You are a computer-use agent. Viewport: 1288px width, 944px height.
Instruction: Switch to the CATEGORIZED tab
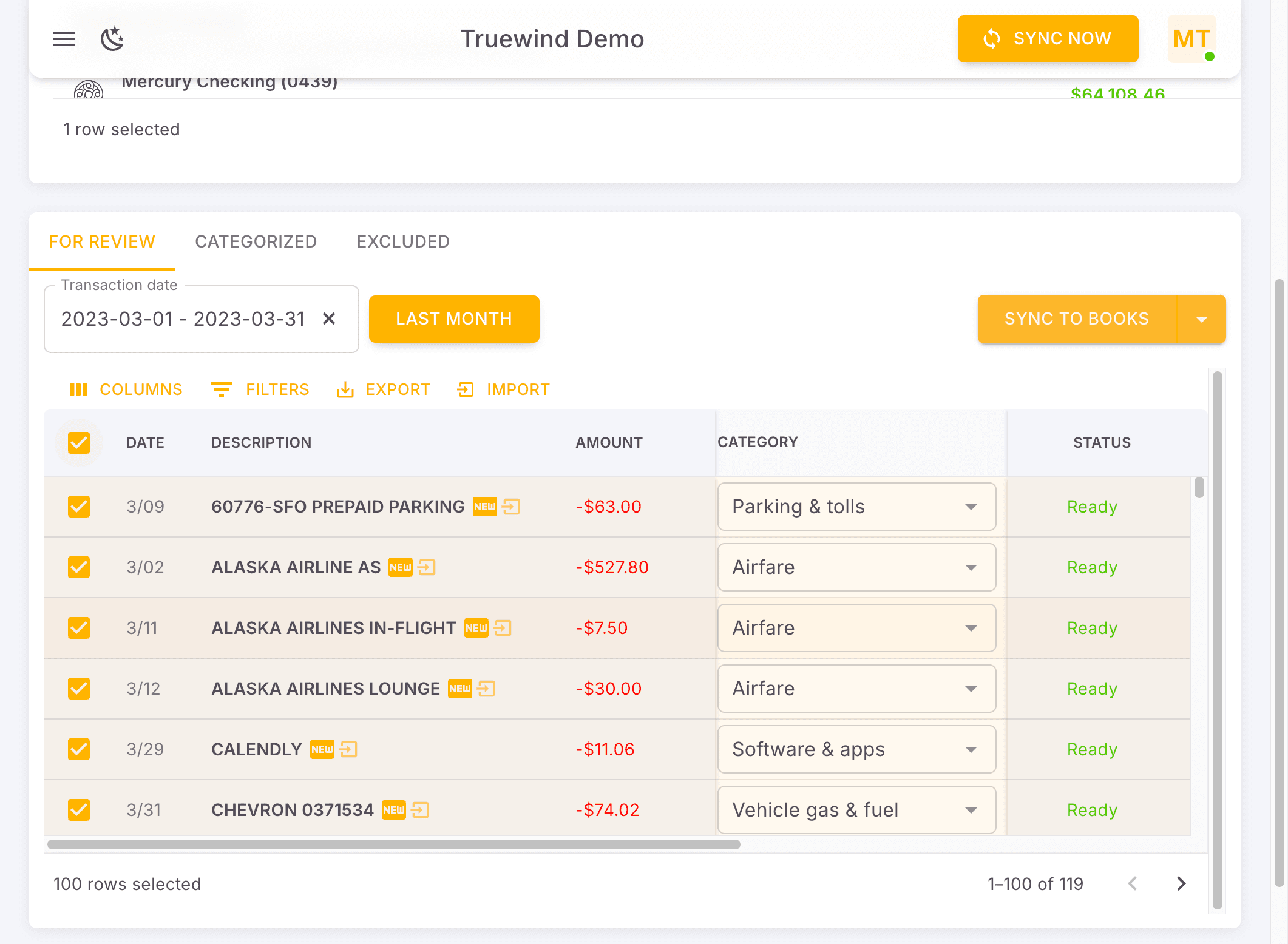point(256,241)
